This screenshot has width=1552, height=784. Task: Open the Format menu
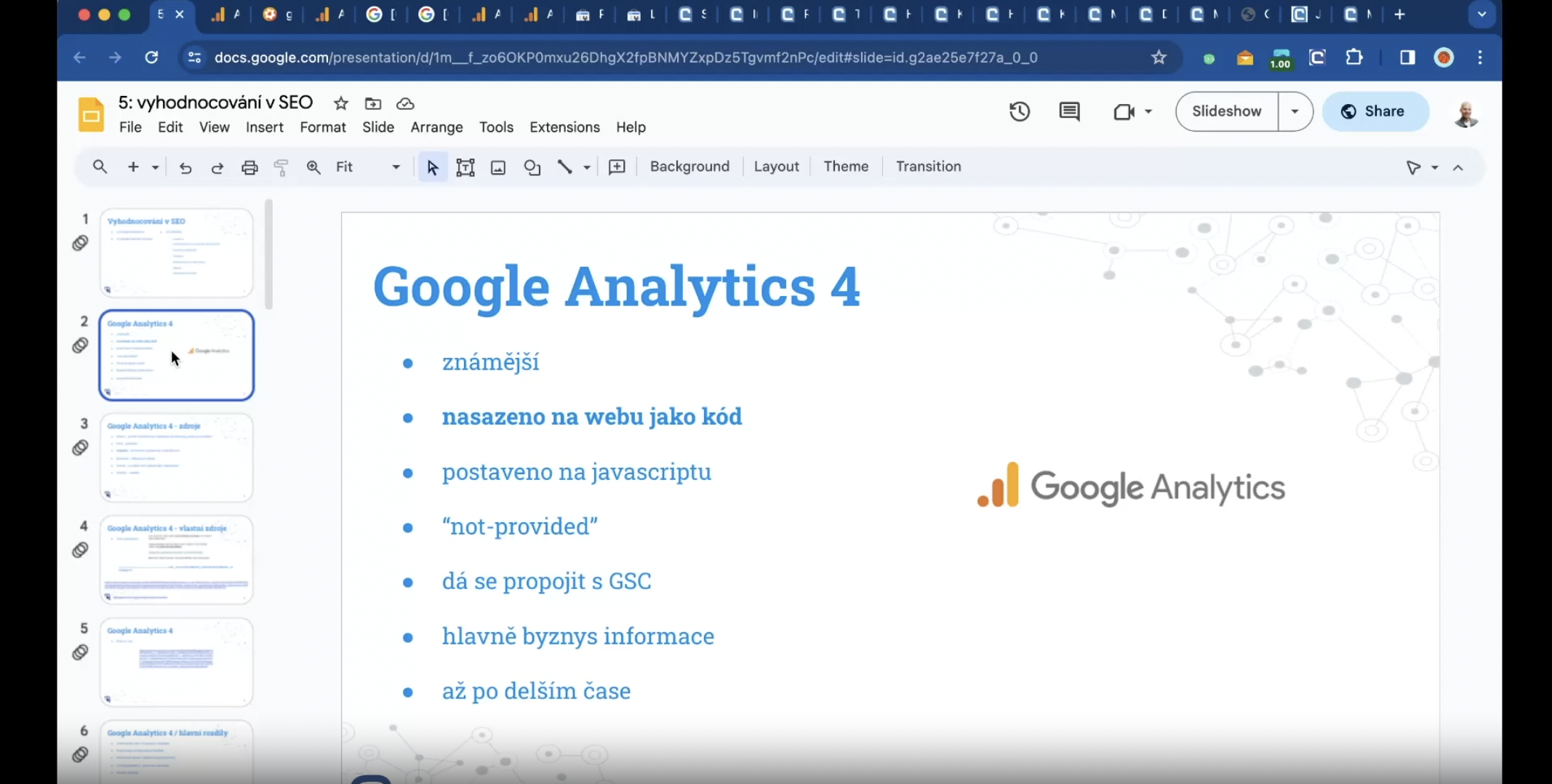(323, 127)
